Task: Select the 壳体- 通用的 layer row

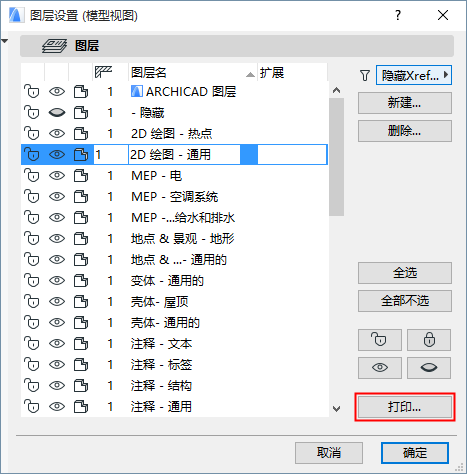Action: (x=174, y=323)
